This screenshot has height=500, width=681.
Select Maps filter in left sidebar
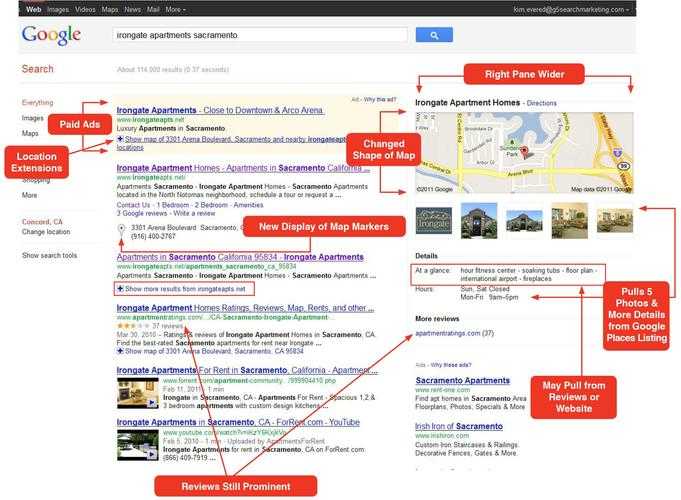point(30,133)
